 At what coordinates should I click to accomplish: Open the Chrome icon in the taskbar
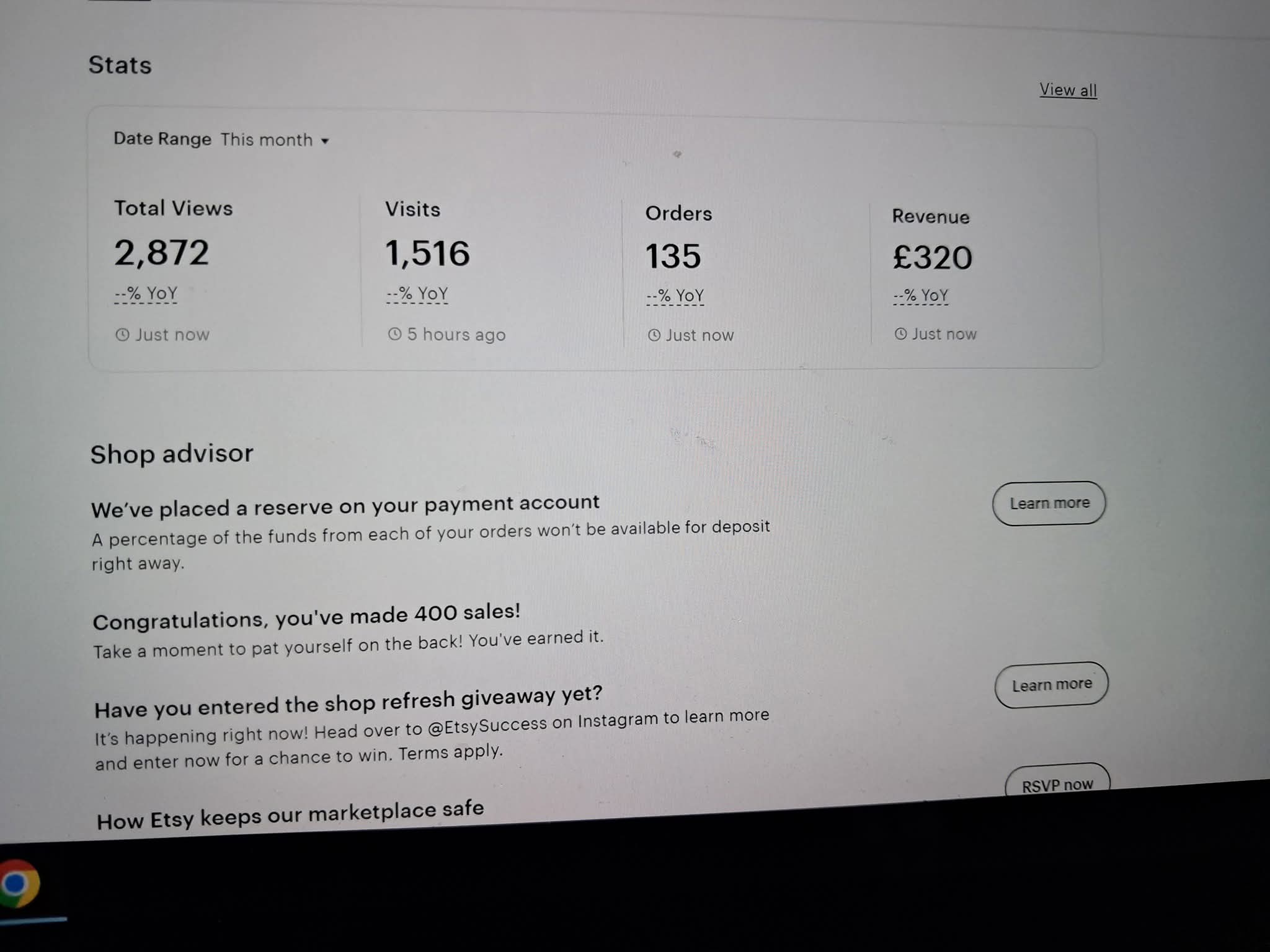point(19,883)
